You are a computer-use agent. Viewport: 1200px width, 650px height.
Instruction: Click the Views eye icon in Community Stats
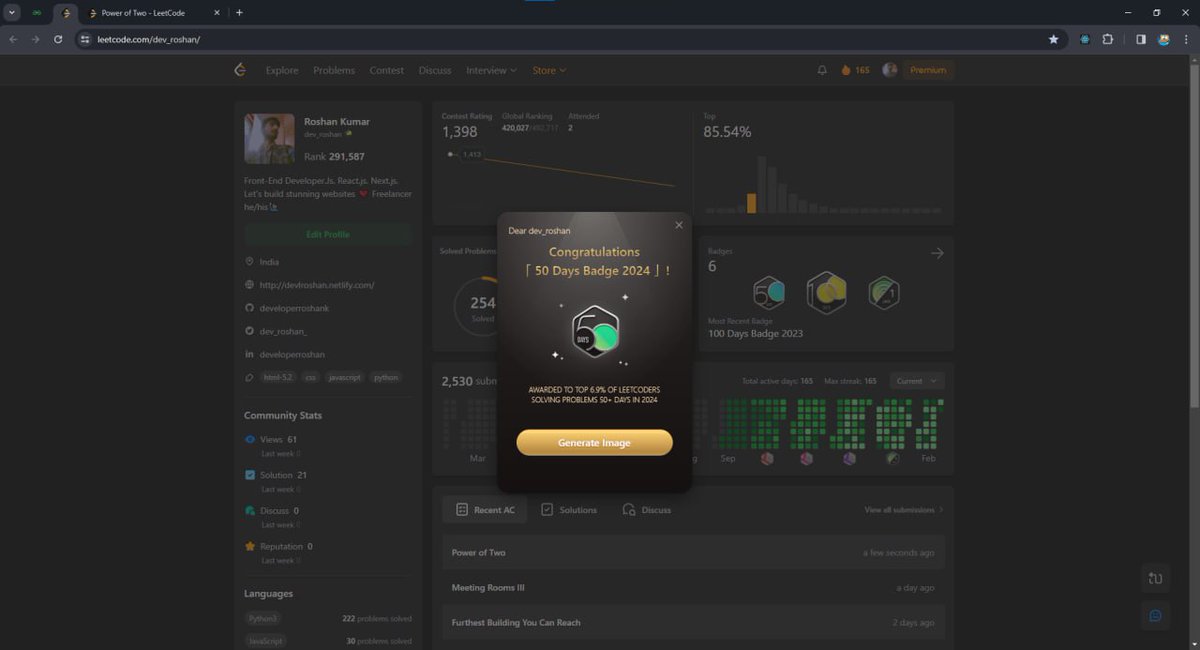[x=250, y=439]
